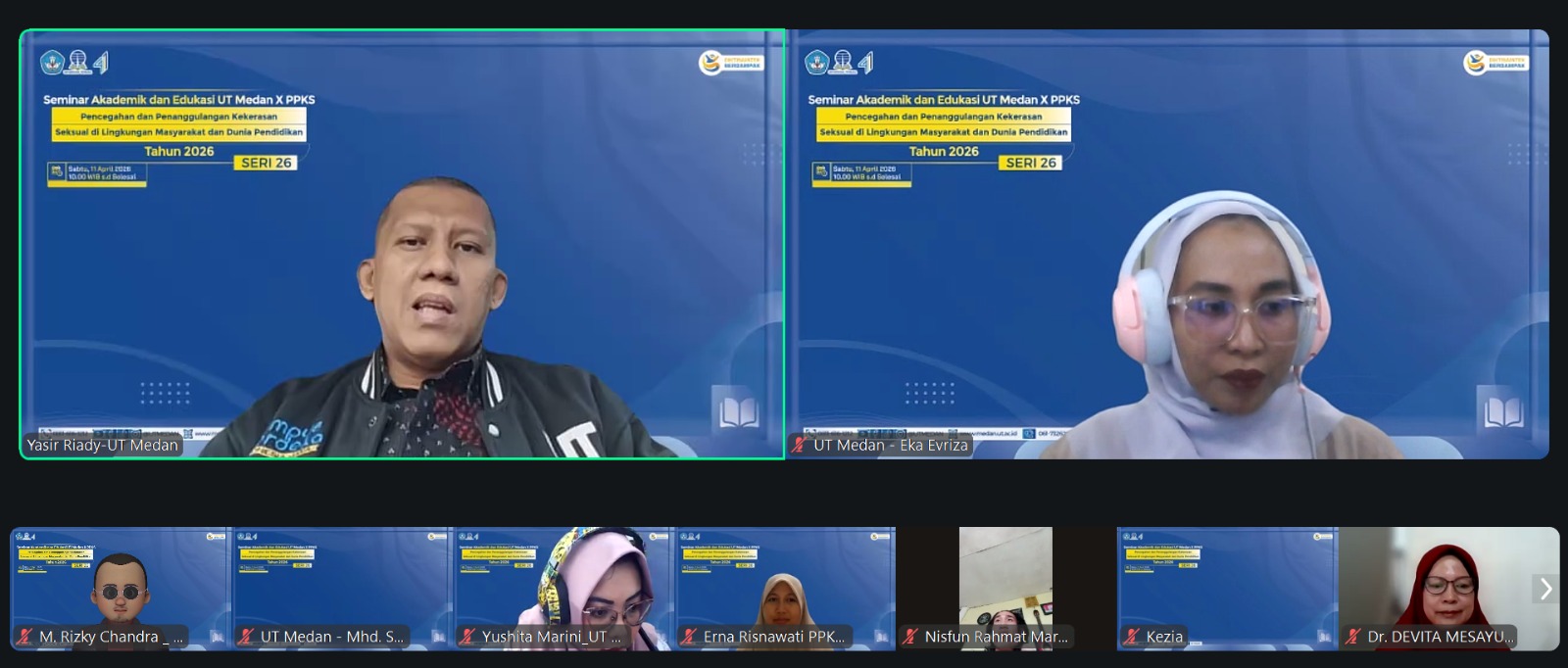1568x668 pixels.
Task: Click muted mic icon next to M. Rizky Chandra
Action: tap(24, 637)
